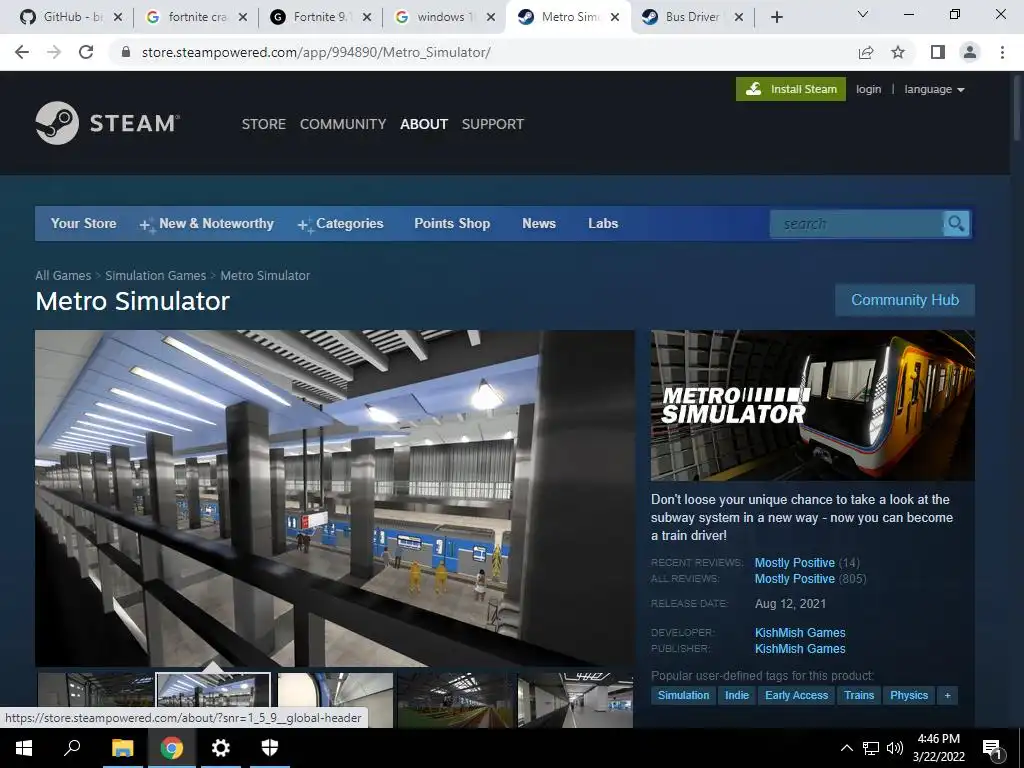
Task: Open Steam Labs
Action: pyautogui.click(x=603, y=223)
